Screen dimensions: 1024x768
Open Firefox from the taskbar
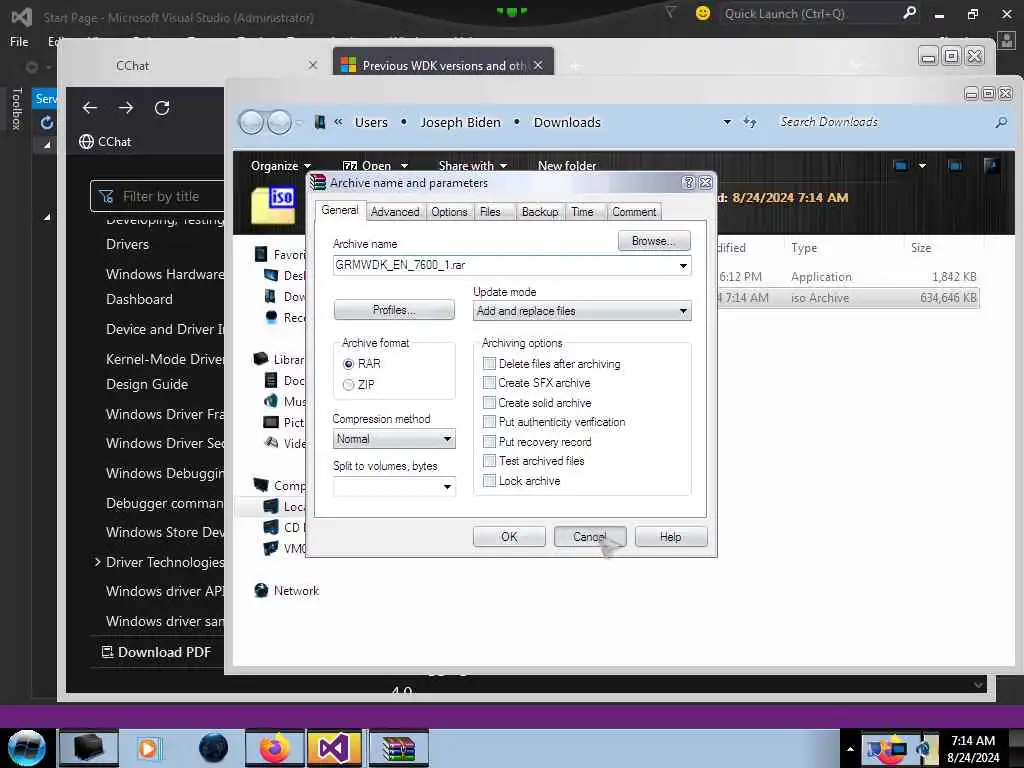[x=274, y=748]
